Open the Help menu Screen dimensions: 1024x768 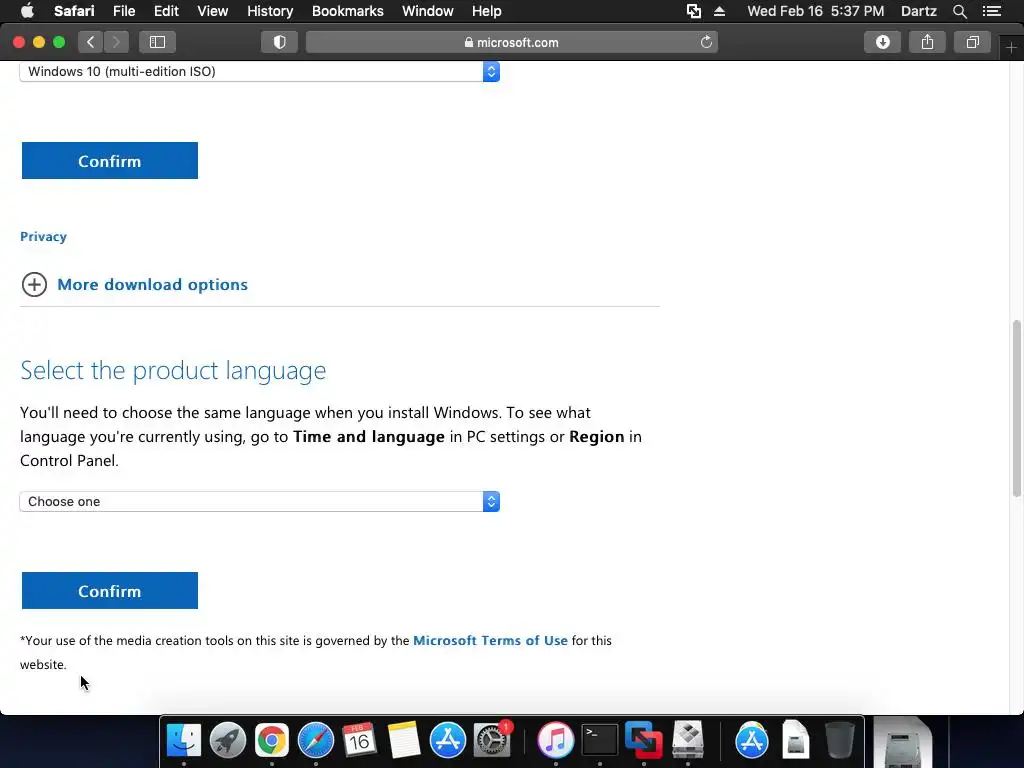click(487, 11)
